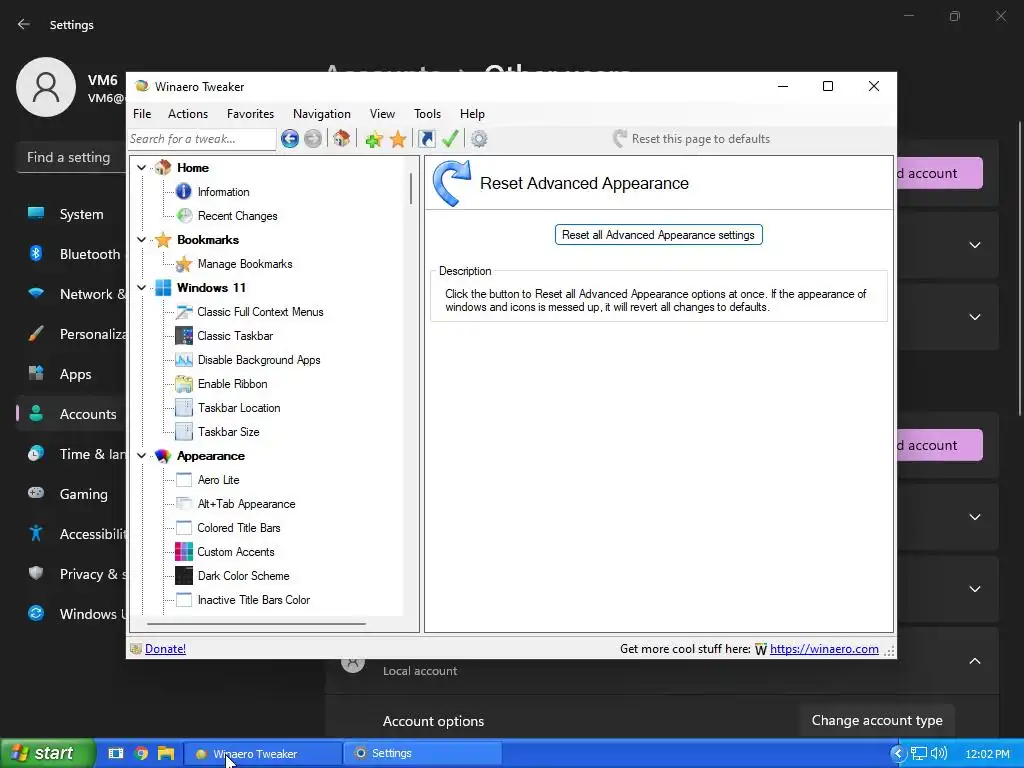Select Taskbar Size in the tree
1024x768 pixels.
[229, 432]
